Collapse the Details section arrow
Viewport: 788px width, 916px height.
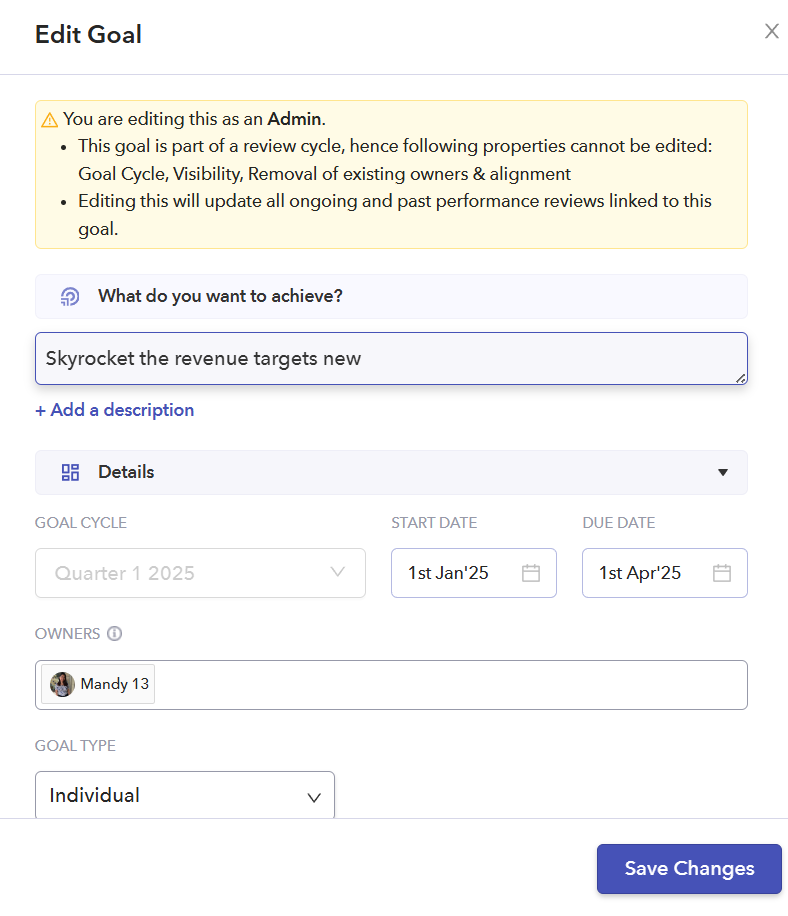coord(723,472)
